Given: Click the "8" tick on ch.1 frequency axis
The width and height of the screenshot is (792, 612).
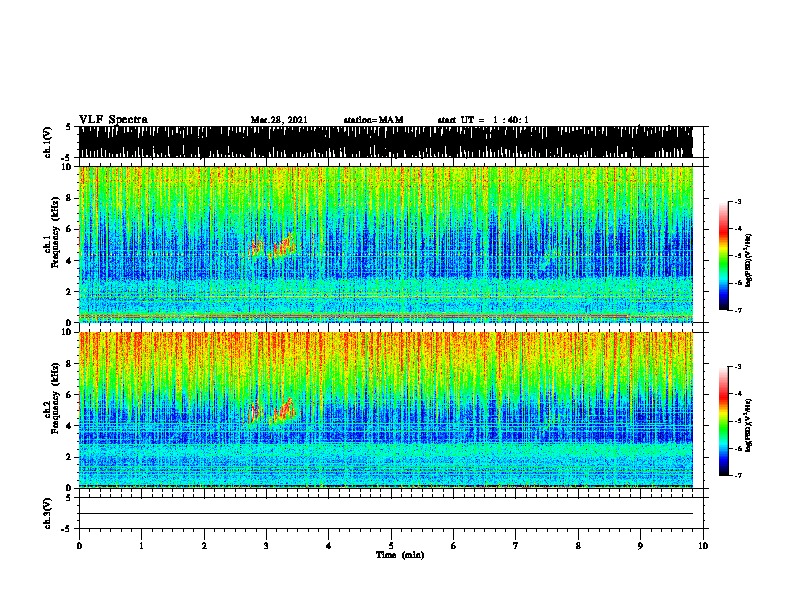Looking at the screenshot, I should point(69,198).
